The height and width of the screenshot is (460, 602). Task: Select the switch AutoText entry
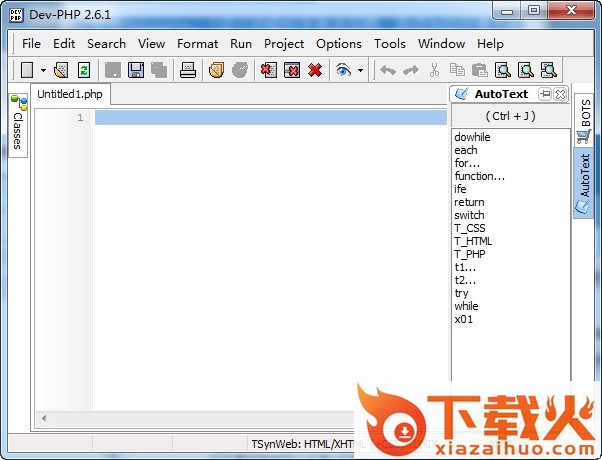click(x=469, y=215)
